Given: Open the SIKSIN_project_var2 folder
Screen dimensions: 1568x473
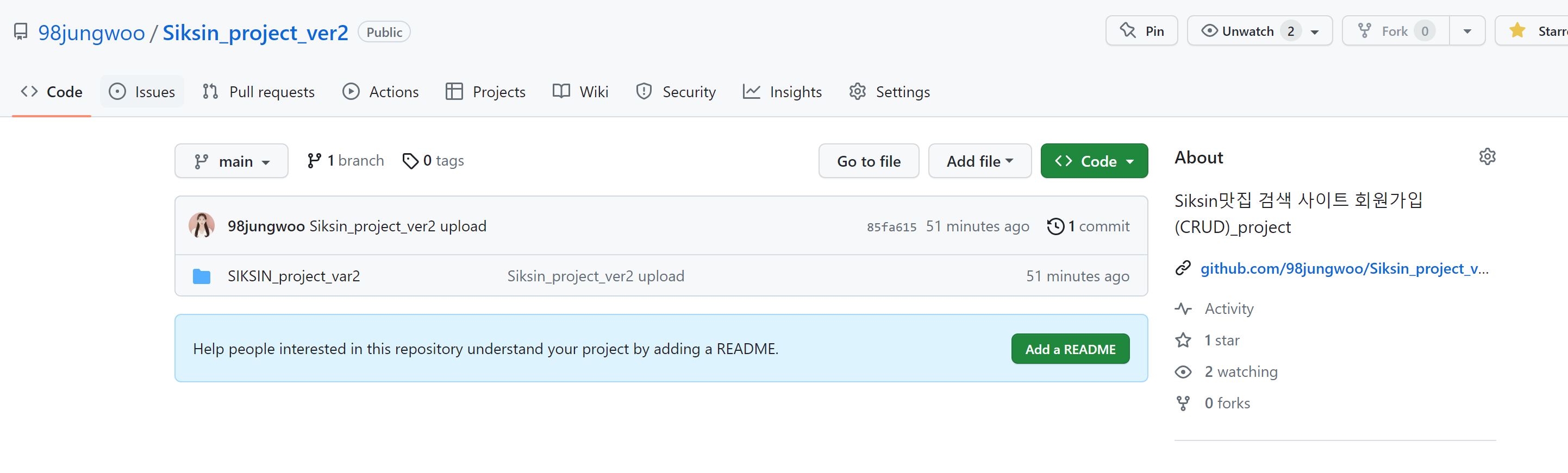Looking at the screenshot, I should [294, 276].
